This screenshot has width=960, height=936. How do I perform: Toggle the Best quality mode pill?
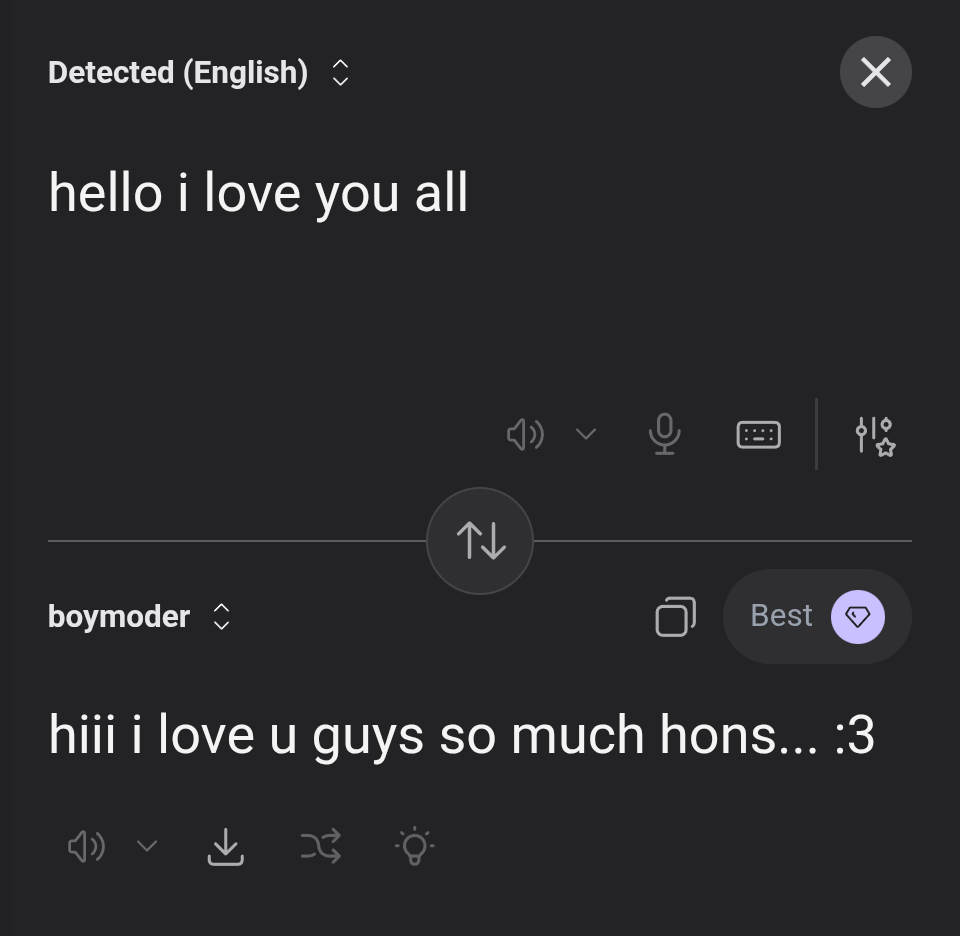coord(817,616)
